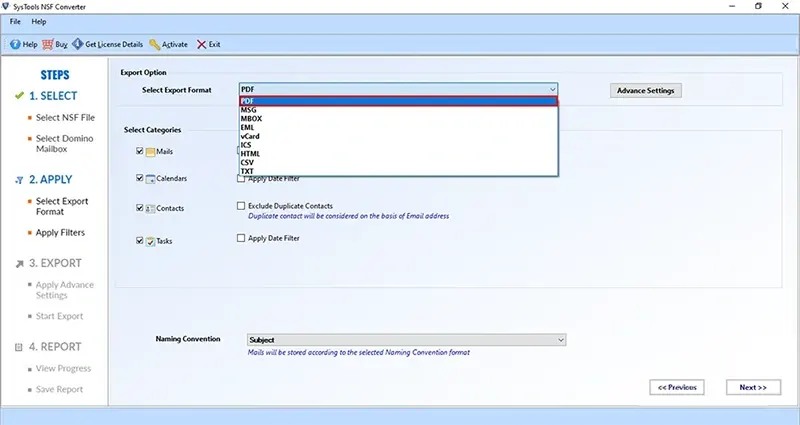Click the Select Categories label
Image resolution: width=800 pixels, height=425 pixels.
(153, 130)
